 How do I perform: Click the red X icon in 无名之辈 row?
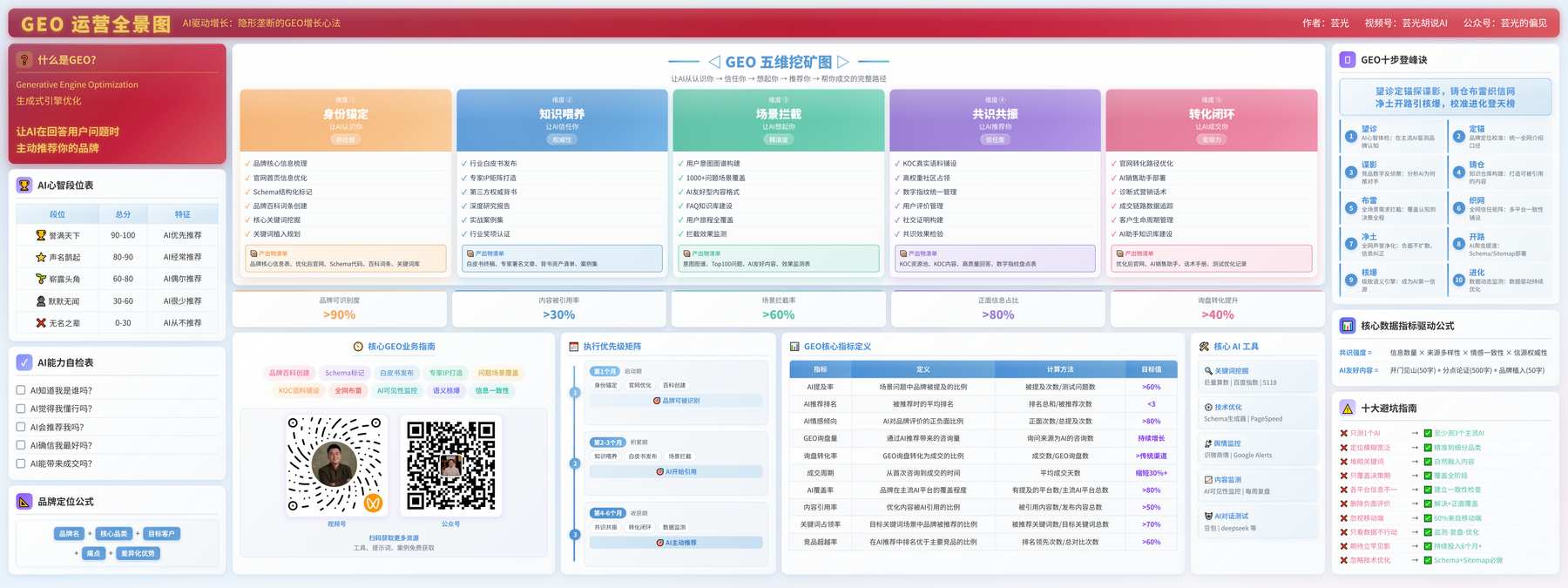[x=41, y=323]
